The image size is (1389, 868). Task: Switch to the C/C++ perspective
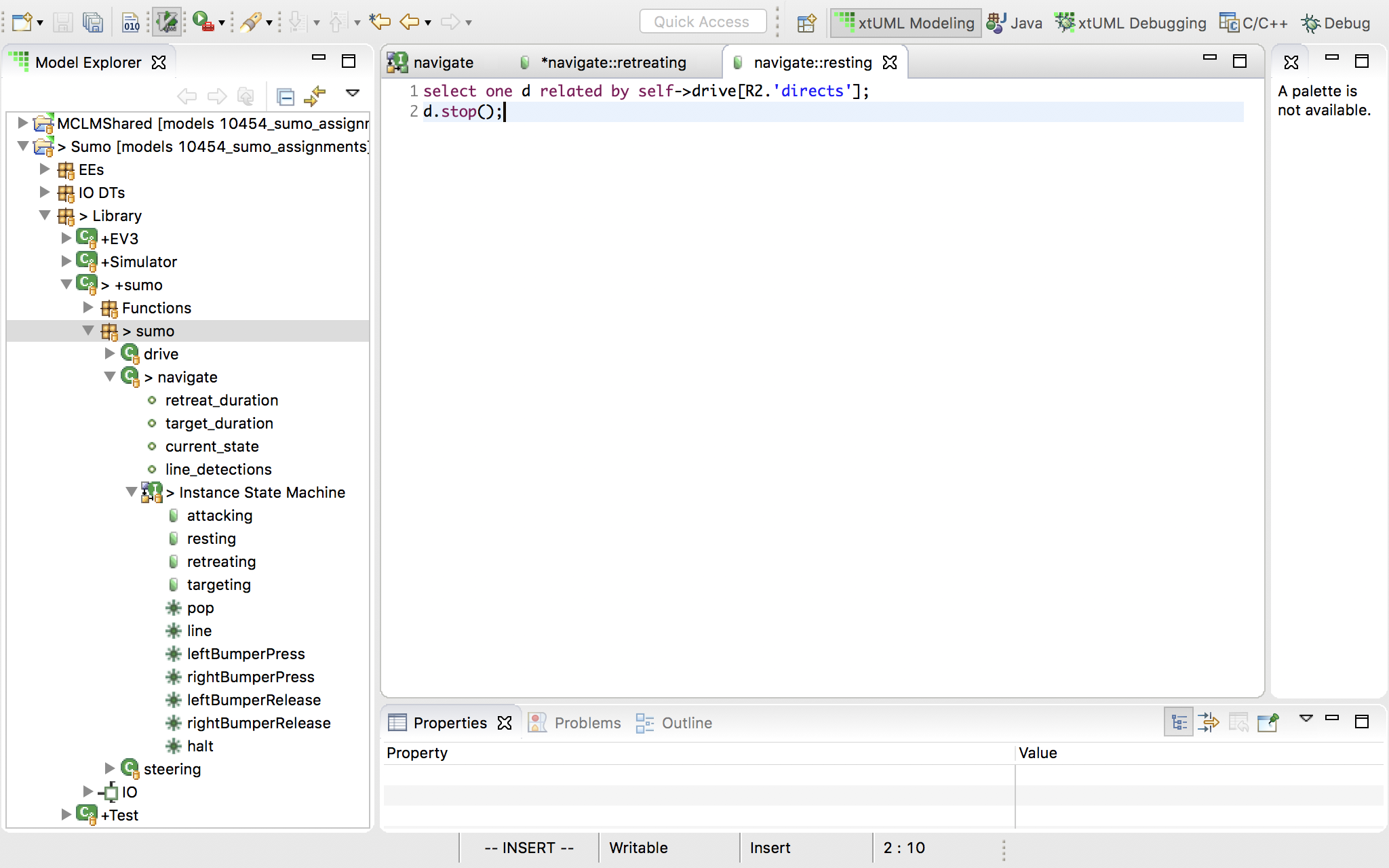click(x=1253, y=23)
